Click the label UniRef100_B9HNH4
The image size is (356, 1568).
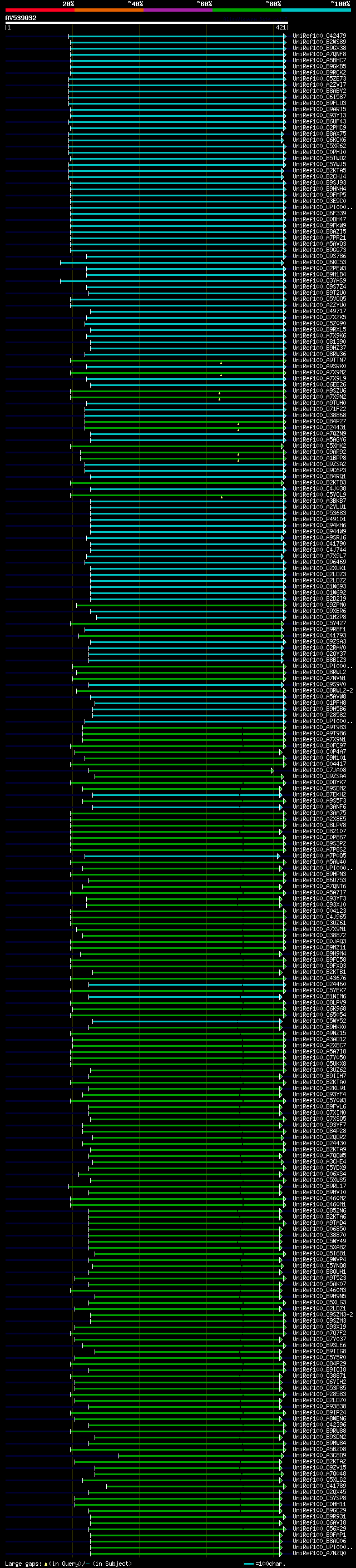[x=319, y=189]
